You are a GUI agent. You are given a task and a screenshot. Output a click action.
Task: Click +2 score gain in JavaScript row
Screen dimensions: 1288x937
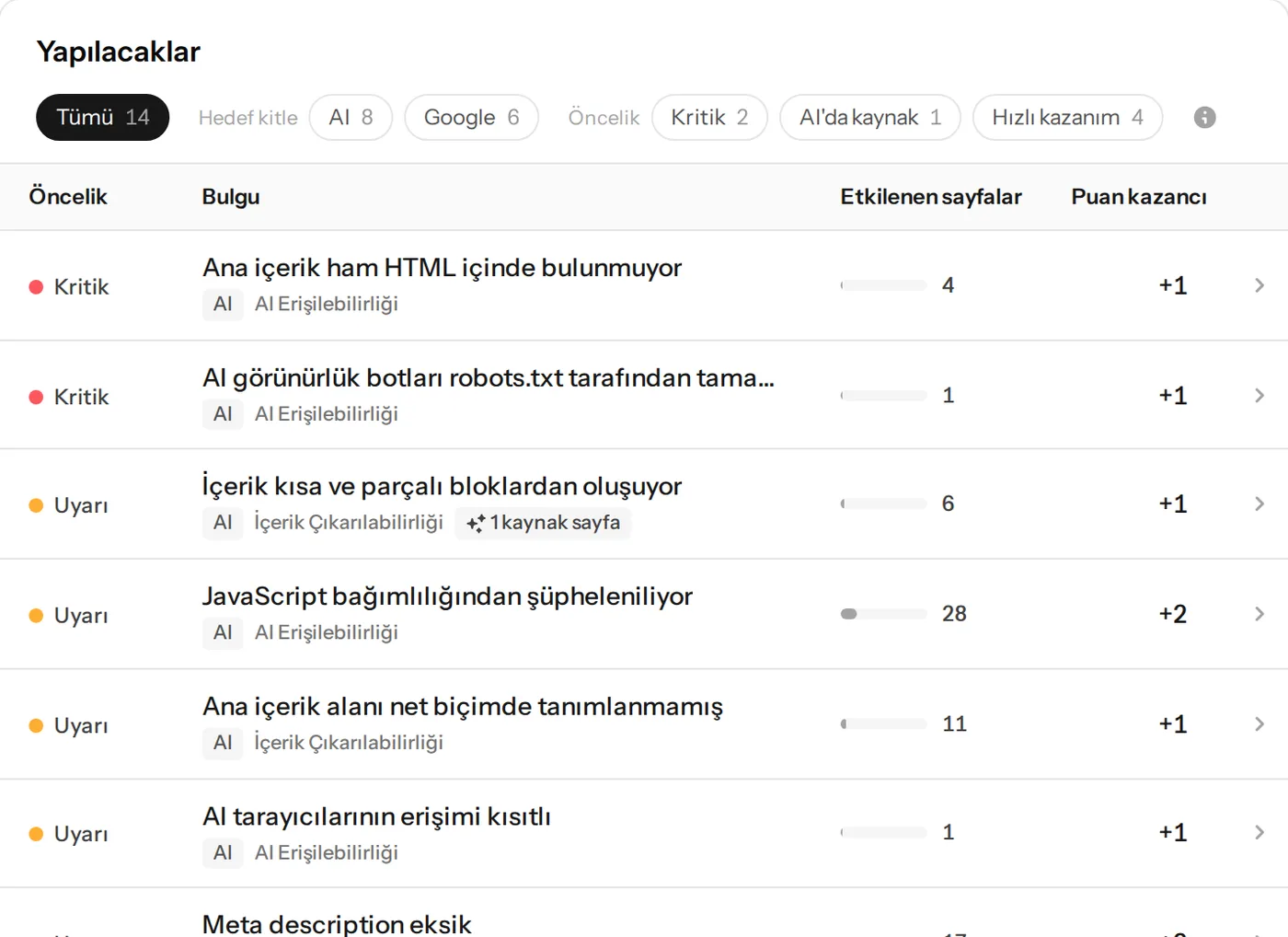(1173, 614)
